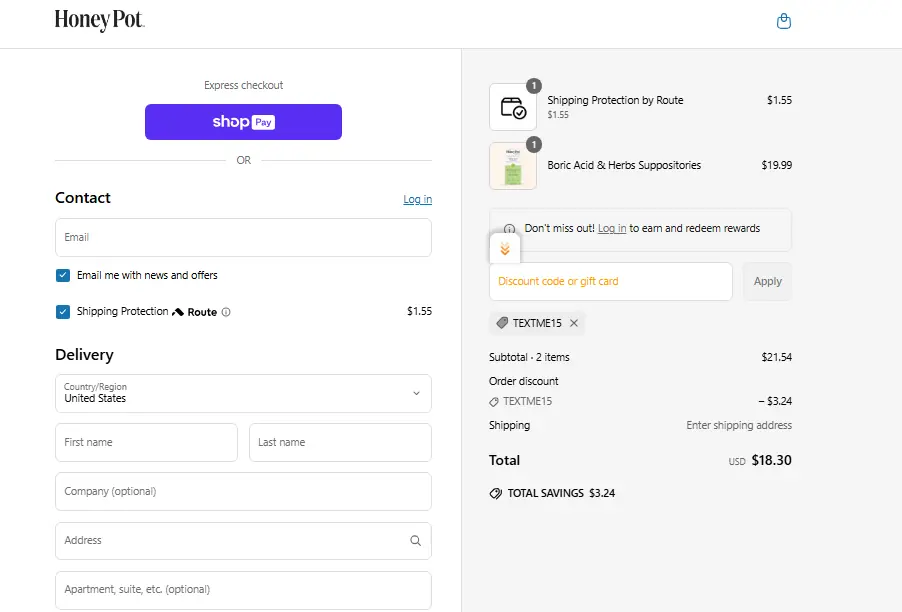Click the Address input field

tap(243, 541)
